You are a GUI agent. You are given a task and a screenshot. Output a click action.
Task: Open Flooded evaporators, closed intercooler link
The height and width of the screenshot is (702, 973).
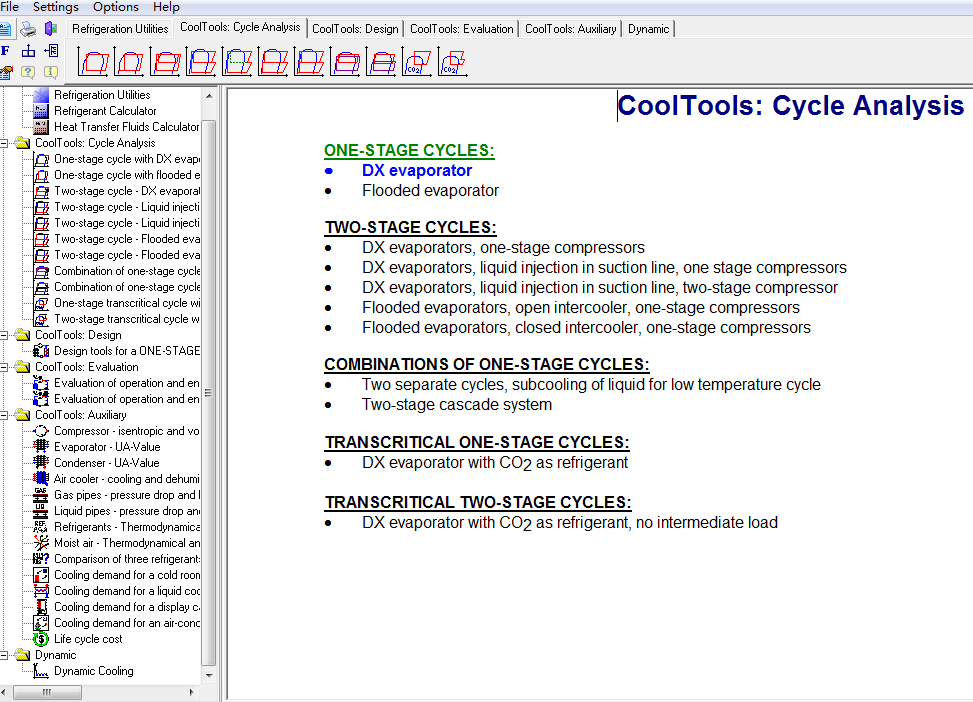coord(586,328)
